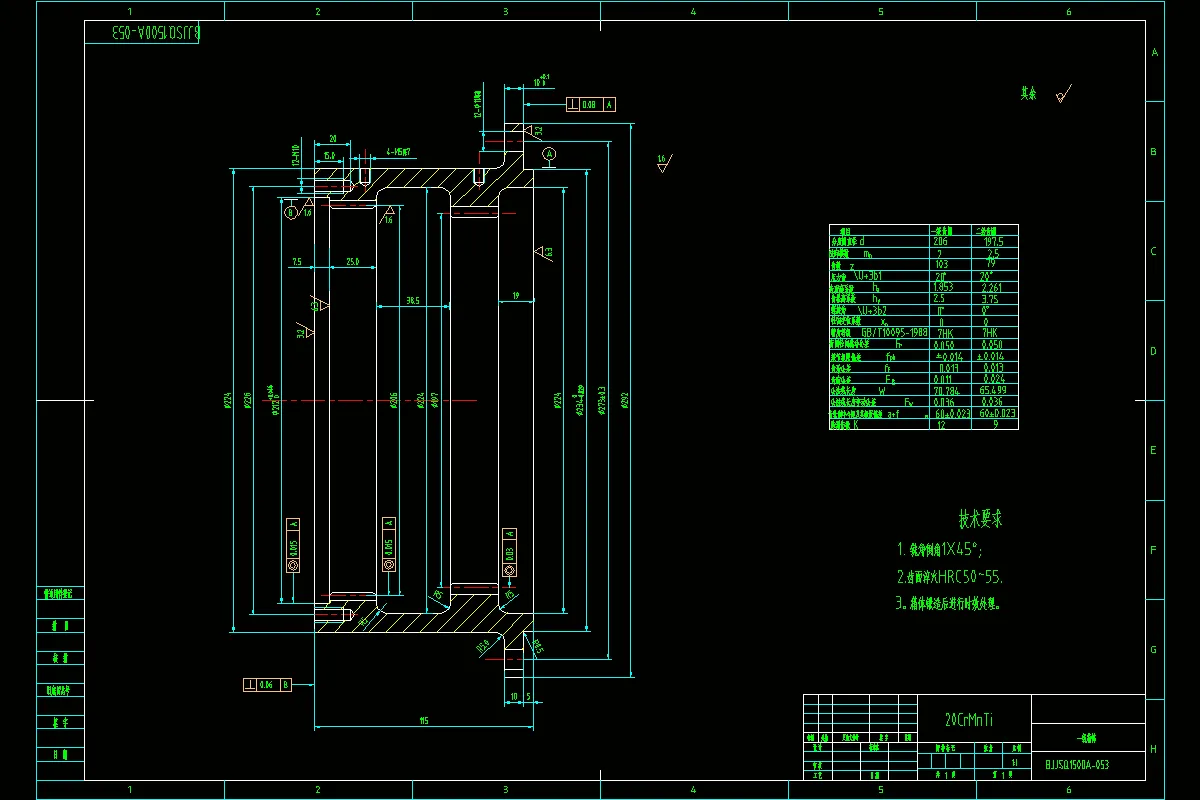The width and height of the screenshot is (1200, 800).
Task: Click the 7.5 dimension text
Action: (297, 261)
